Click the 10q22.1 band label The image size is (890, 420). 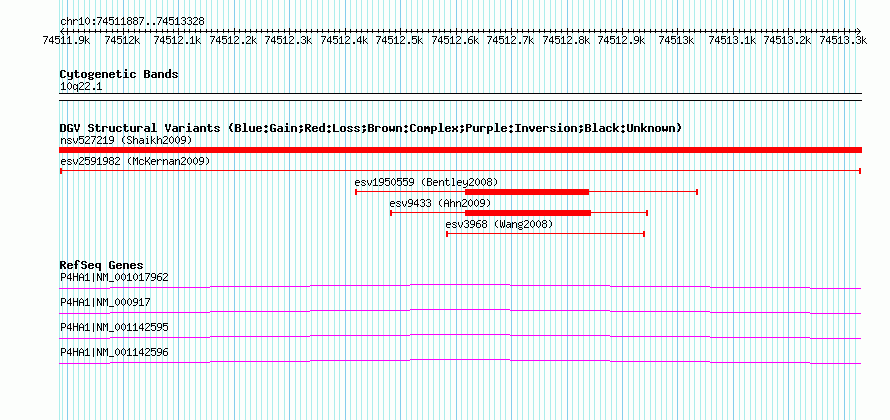pyautogui.click(x=81, y=87)
